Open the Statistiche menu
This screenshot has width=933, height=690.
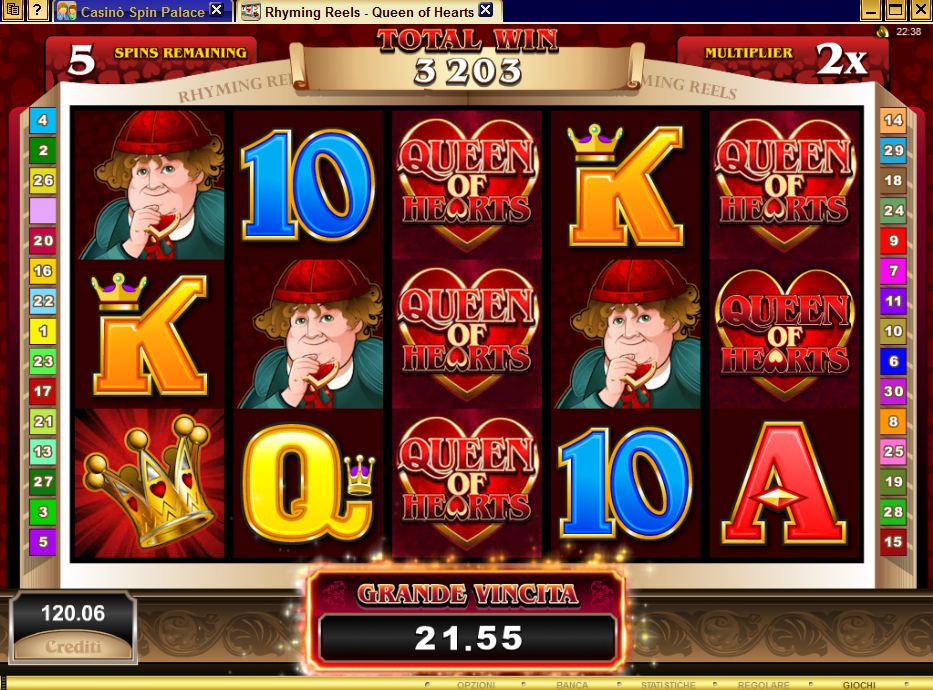[668, 685]
